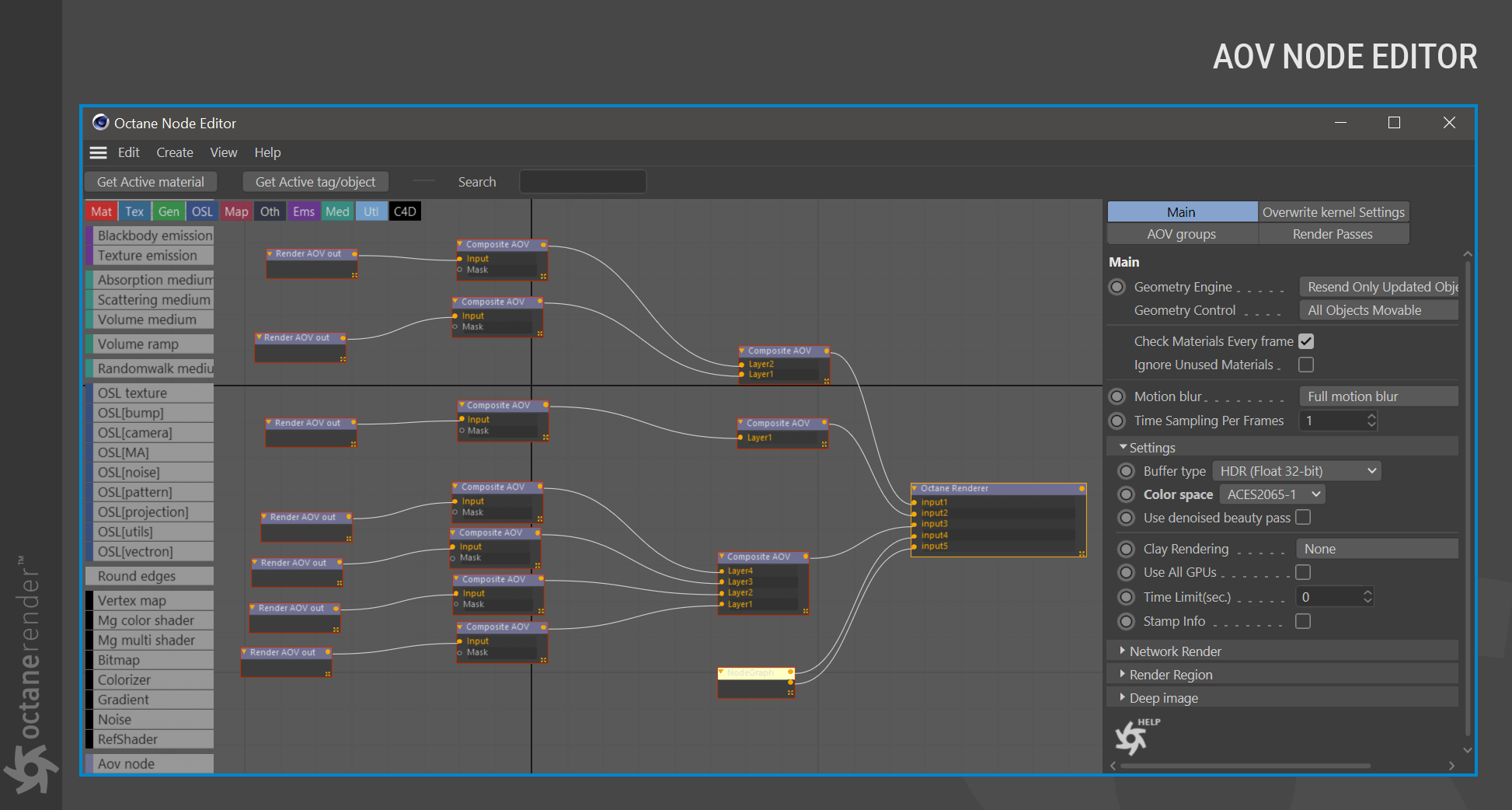Screen dimensions: 1512x810
Task: Open the Help menu
Action: [x=267, y=152]
